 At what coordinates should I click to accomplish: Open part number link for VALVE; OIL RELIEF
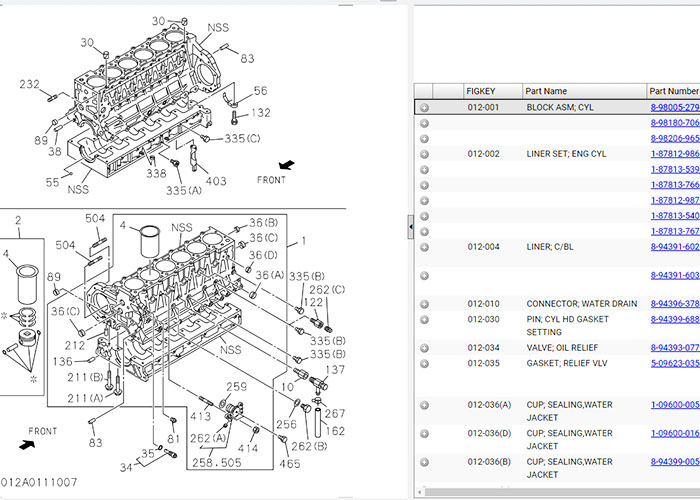point(675,348)
